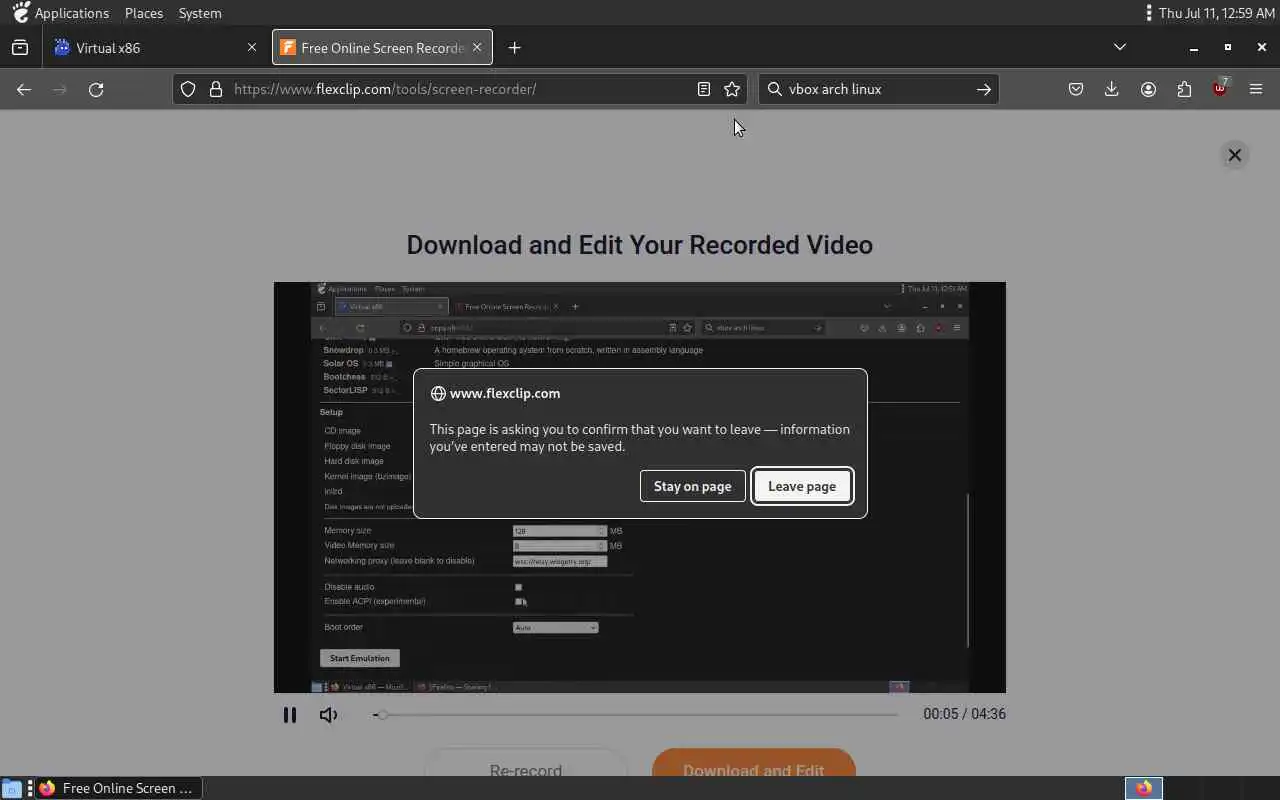The width and height of the screenshot is (1280, 800).
Task: Go back to previous page
Action: coord(24,89)
